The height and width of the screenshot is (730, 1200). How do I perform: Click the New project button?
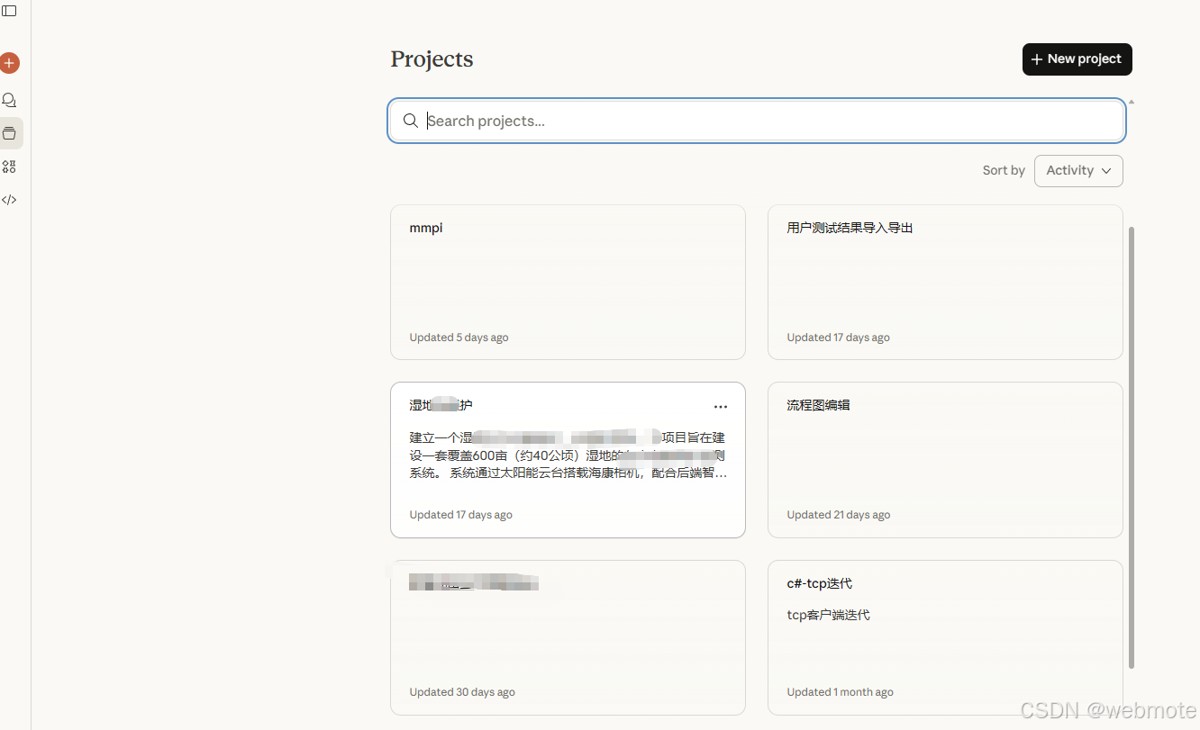click(x=1077, y=59)
